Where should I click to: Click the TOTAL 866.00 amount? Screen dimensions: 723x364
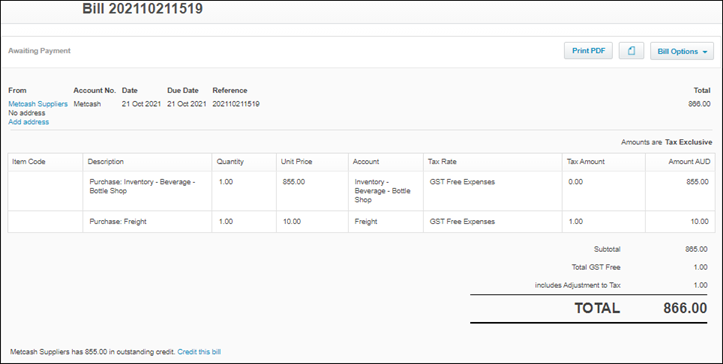685,308
